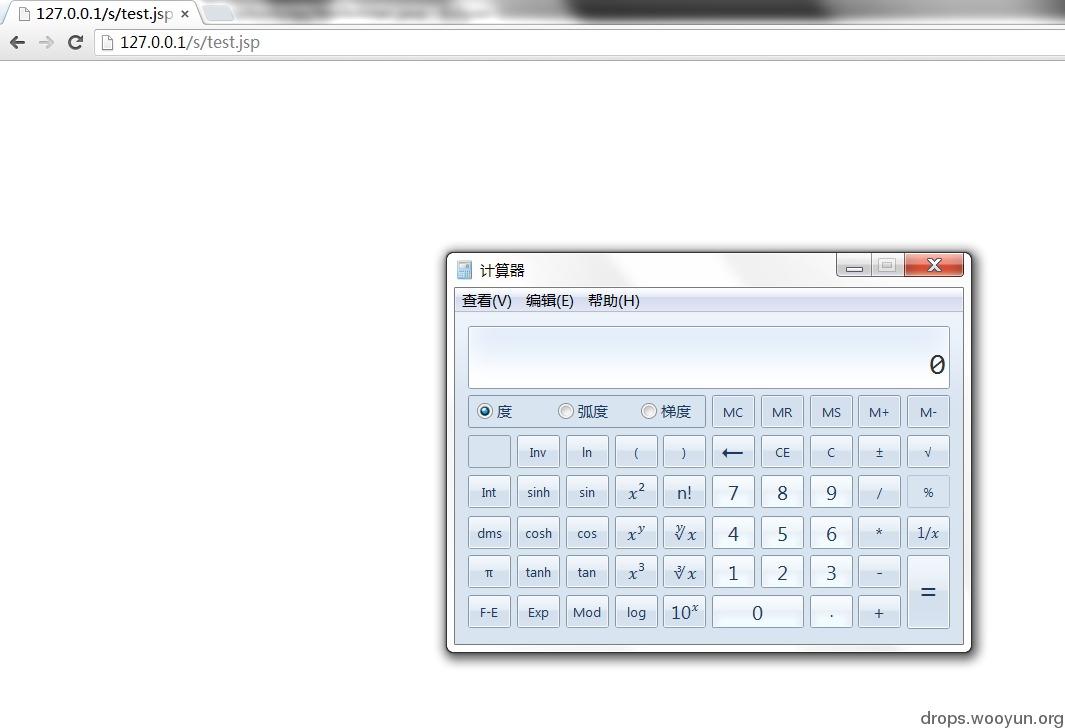Toggle the Inv inverse function button
The height and width of the screenshot is (728, 1065).
click(x=538, y=452)
